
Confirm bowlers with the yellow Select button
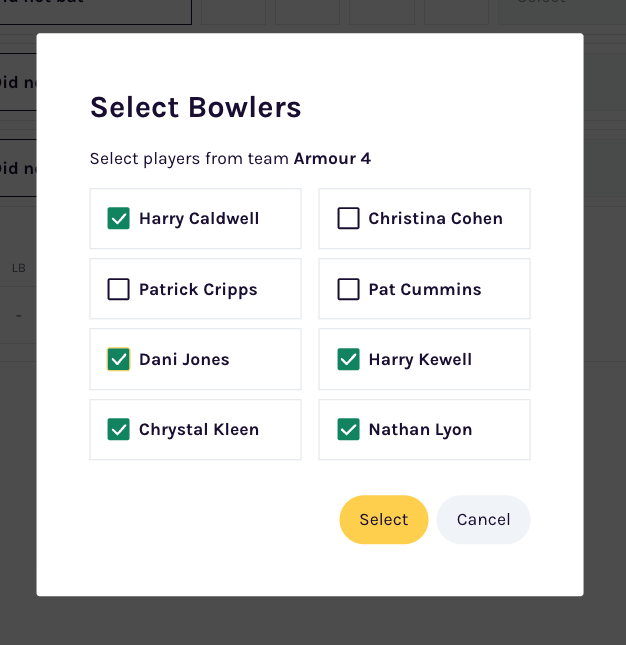click(384, 520)
